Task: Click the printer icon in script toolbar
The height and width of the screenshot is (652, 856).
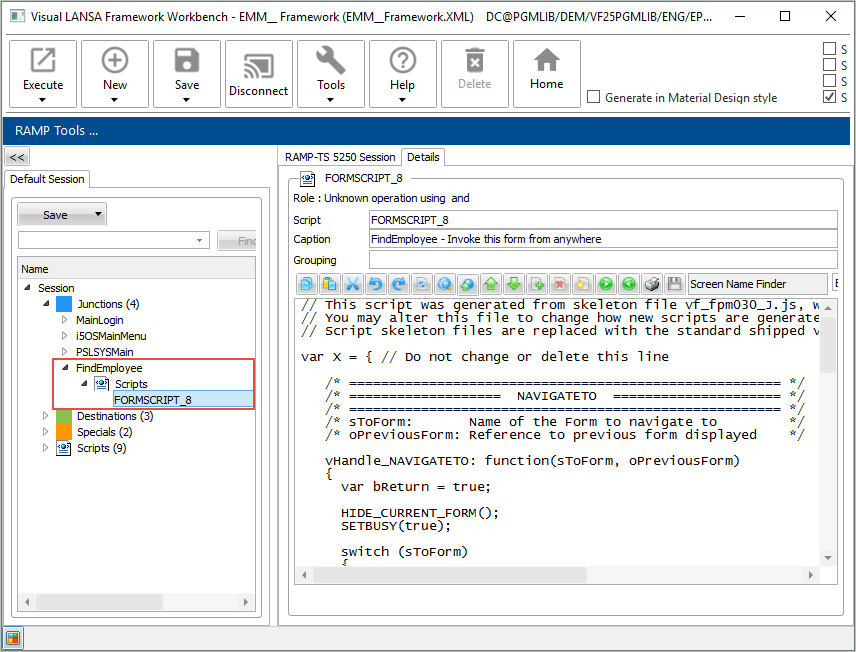Action: tap(652, 284)
